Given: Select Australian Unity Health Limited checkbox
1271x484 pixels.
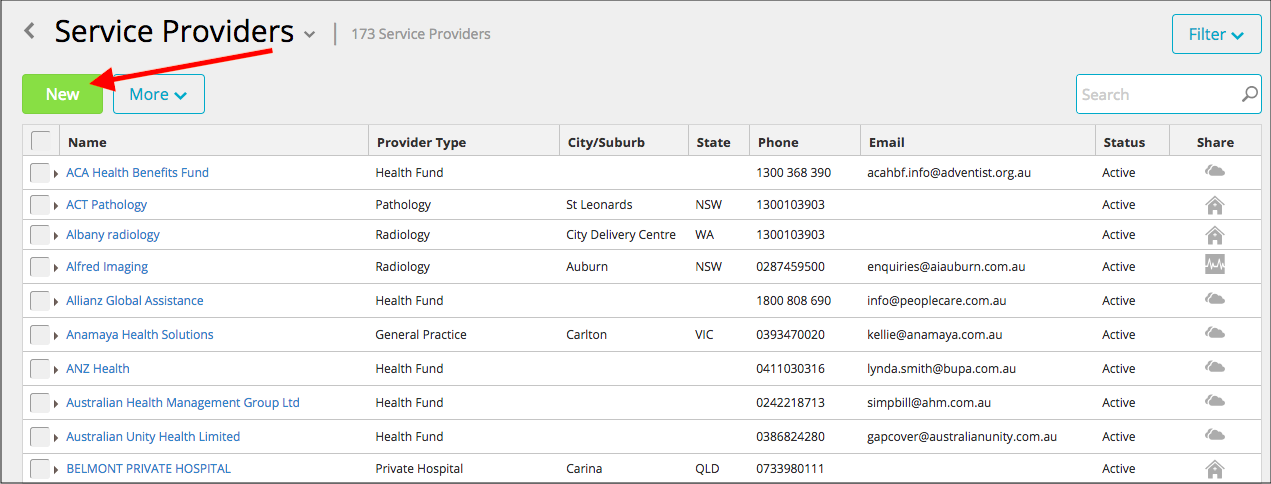Looking at the screenshot, I should coord(40,437).
